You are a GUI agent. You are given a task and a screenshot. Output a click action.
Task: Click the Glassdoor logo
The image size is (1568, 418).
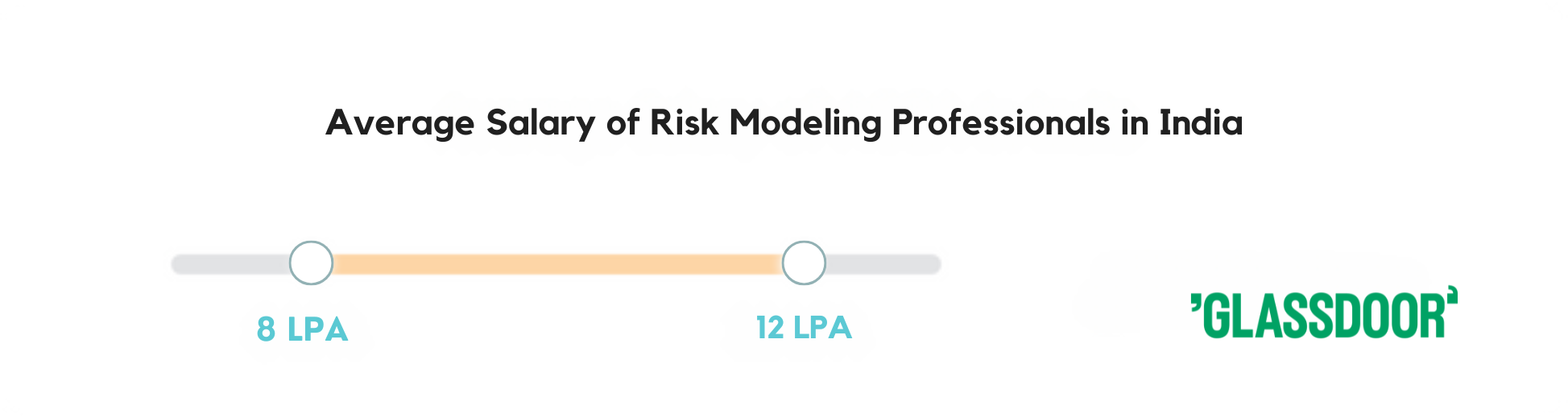(1324, 312)
